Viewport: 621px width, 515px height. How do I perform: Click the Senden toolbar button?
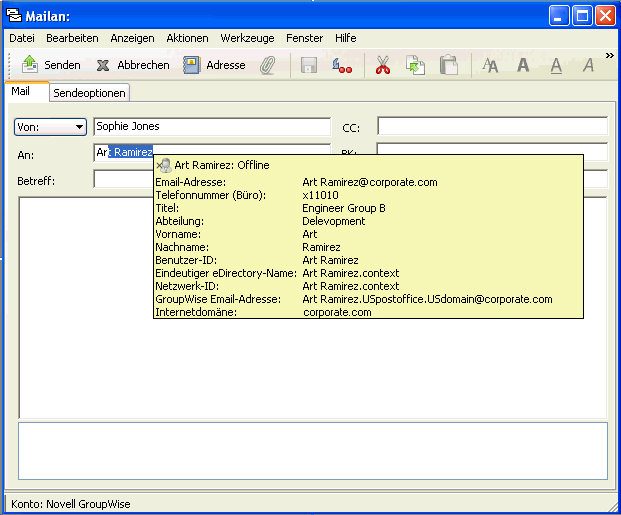tap(52, 65)
